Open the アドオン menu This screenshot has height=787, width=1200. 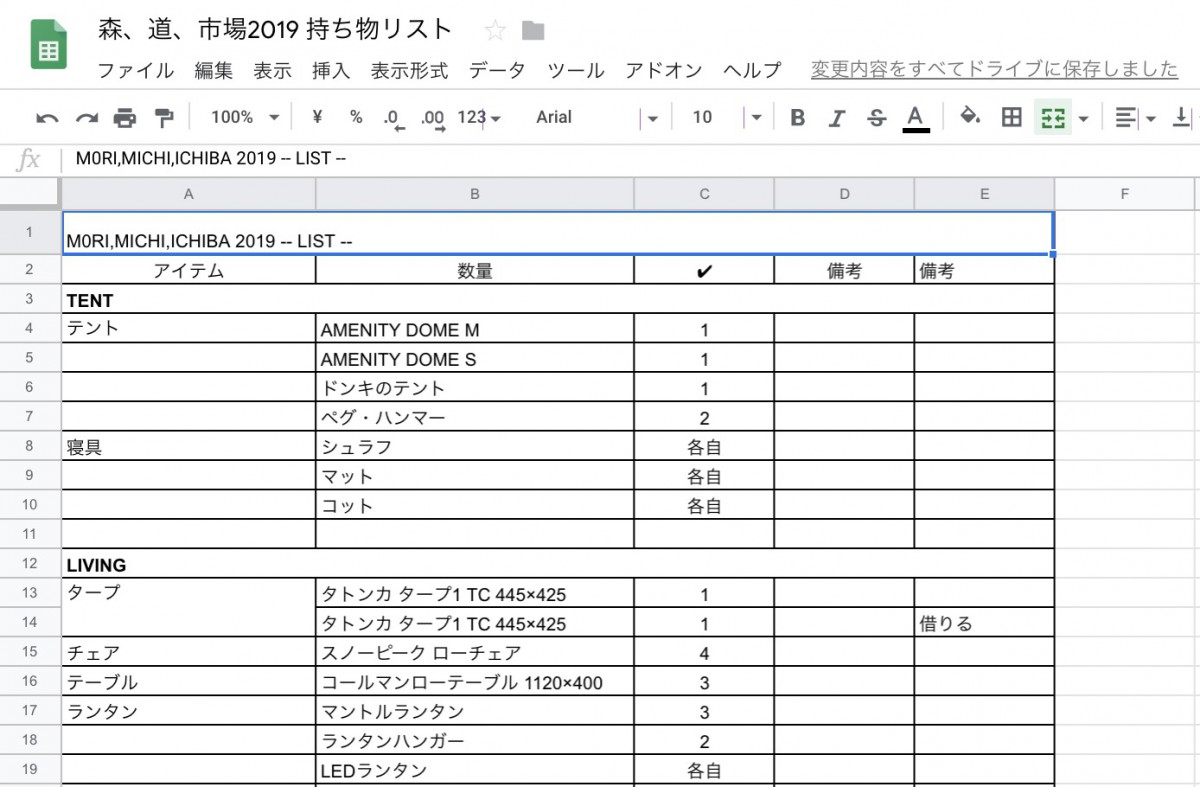(663, 70)
